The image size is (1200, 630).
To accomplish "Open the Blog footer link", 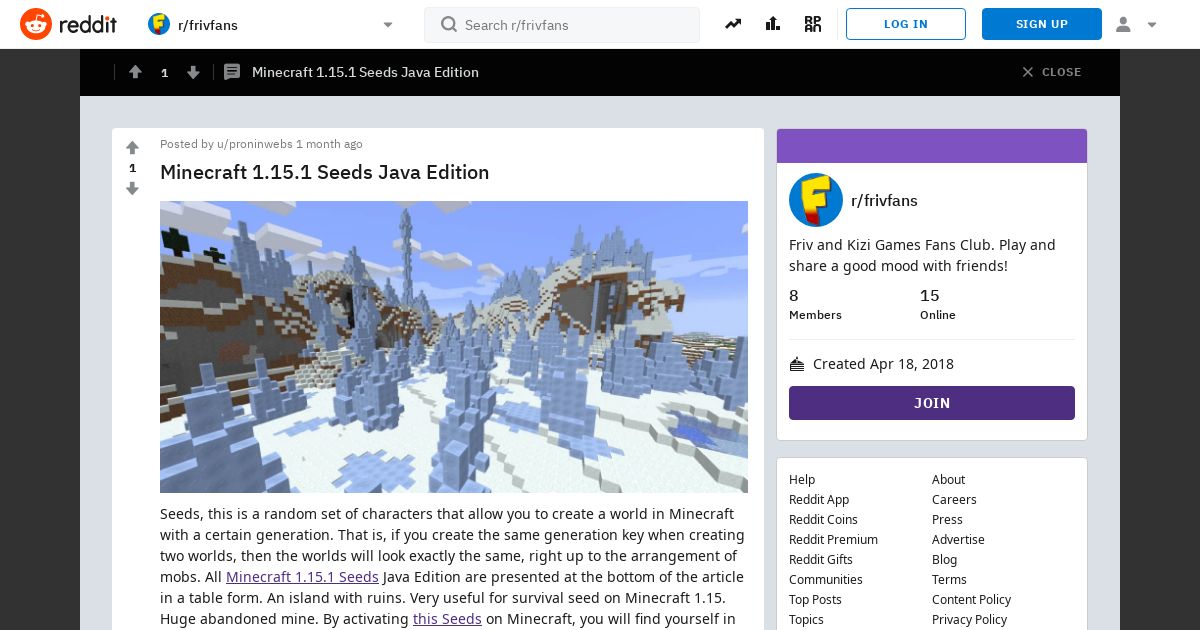I will click(x=944, y=559).
